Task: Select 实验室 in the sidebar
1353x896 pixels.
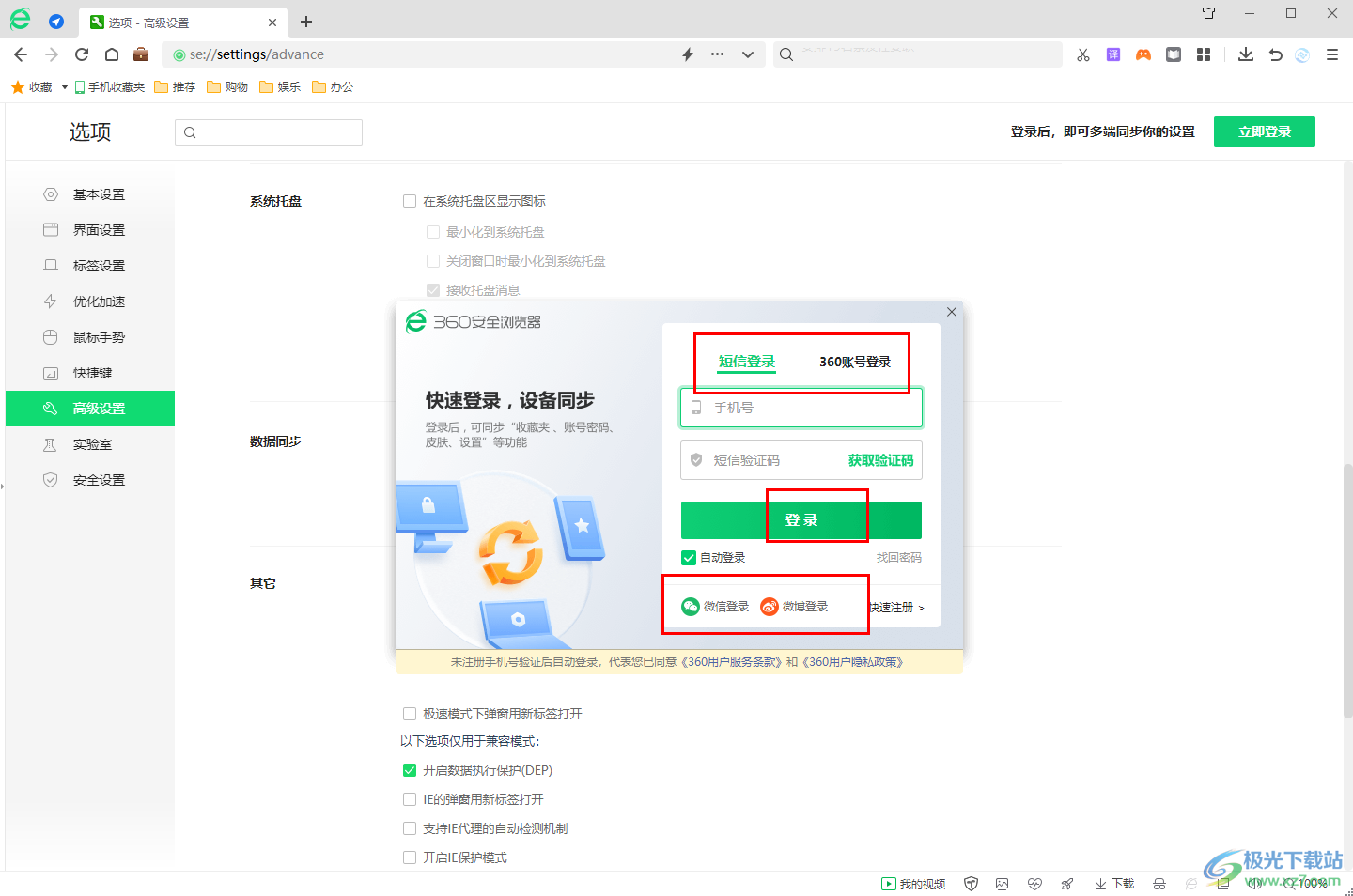Action: click(90, 444)
